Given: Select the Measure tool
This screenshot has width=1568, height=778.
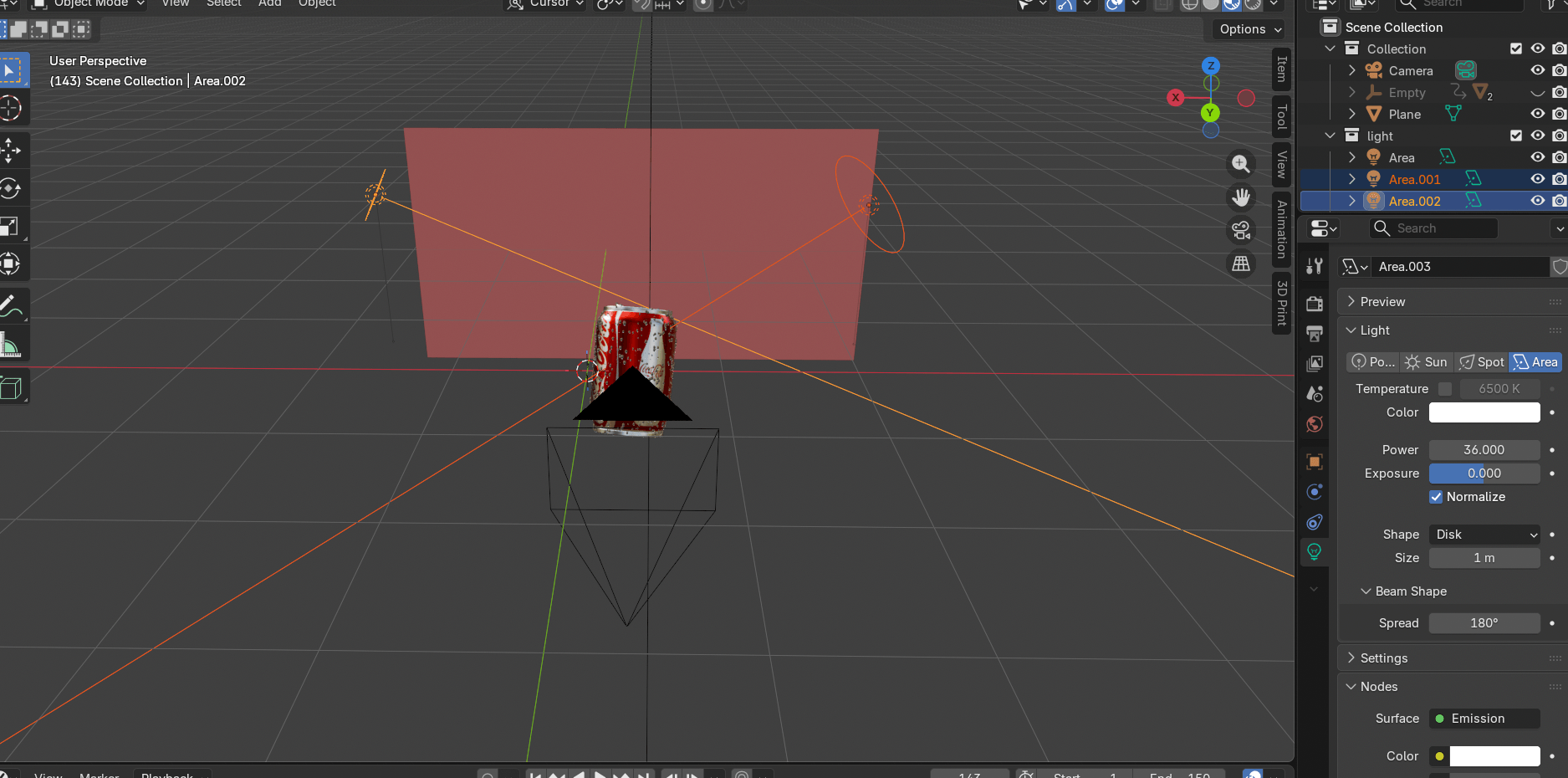Looking at the screenshot, I should click(11, 344).
